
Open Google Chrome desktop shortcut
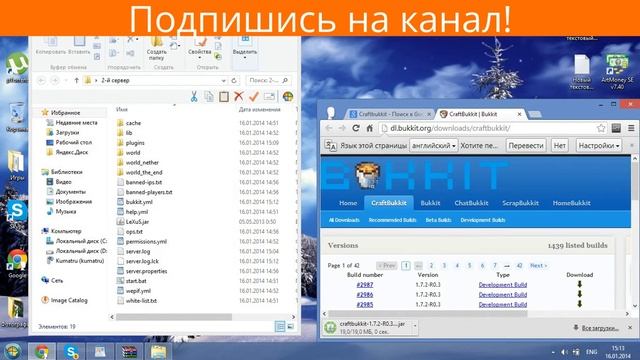[x=17, y=264]
